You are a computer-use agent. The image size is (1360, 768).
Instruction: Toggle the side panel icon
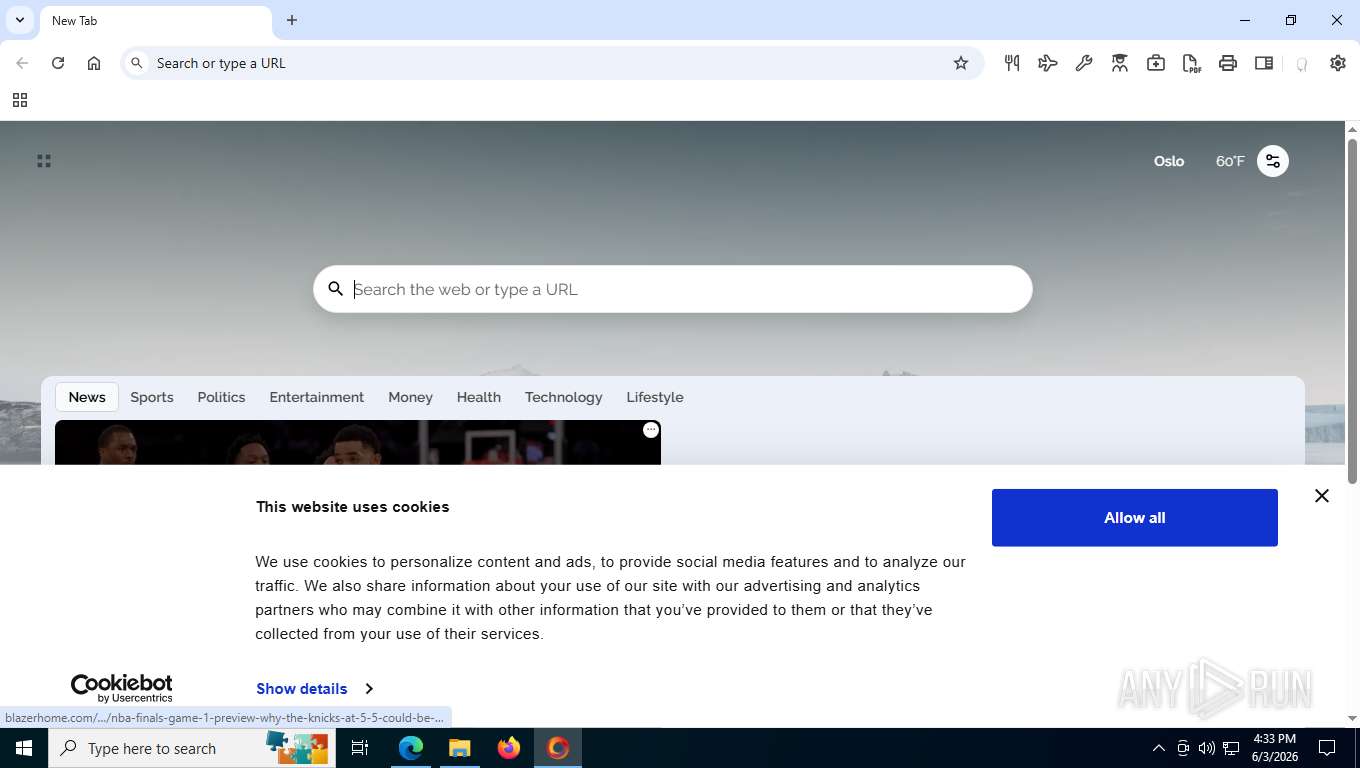[1264, 63]
